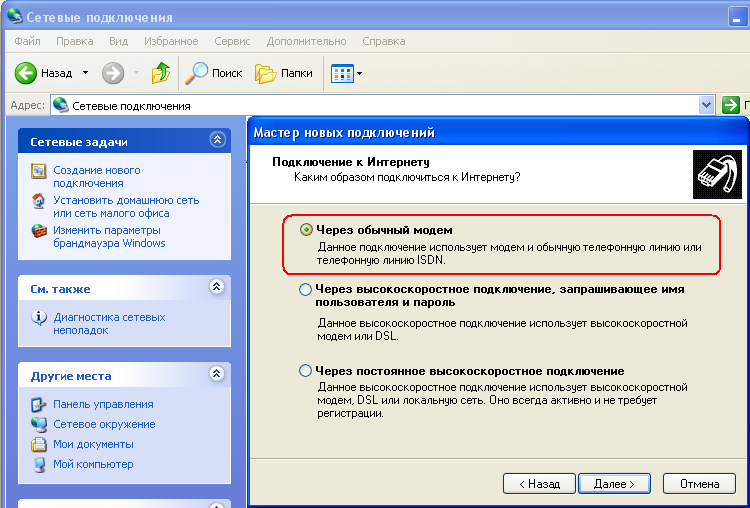This screenshot has width=750, height=508.
Task: Go to 'Мои документы' link
Action: click(x=93, y=444)
